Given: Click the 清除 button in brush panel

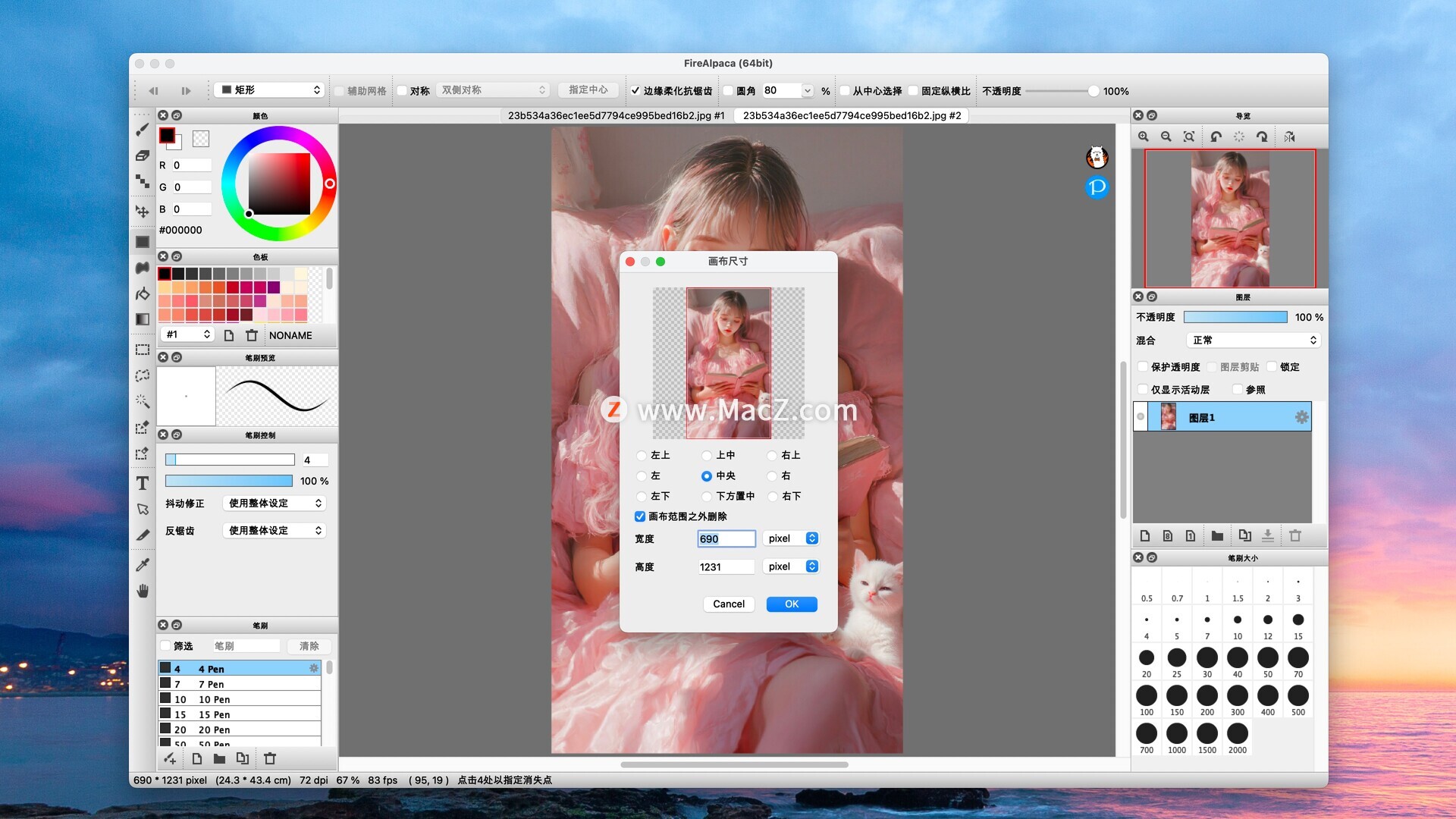Looking at the screenshot, I should pyautogui.click(x=309, y=646).
